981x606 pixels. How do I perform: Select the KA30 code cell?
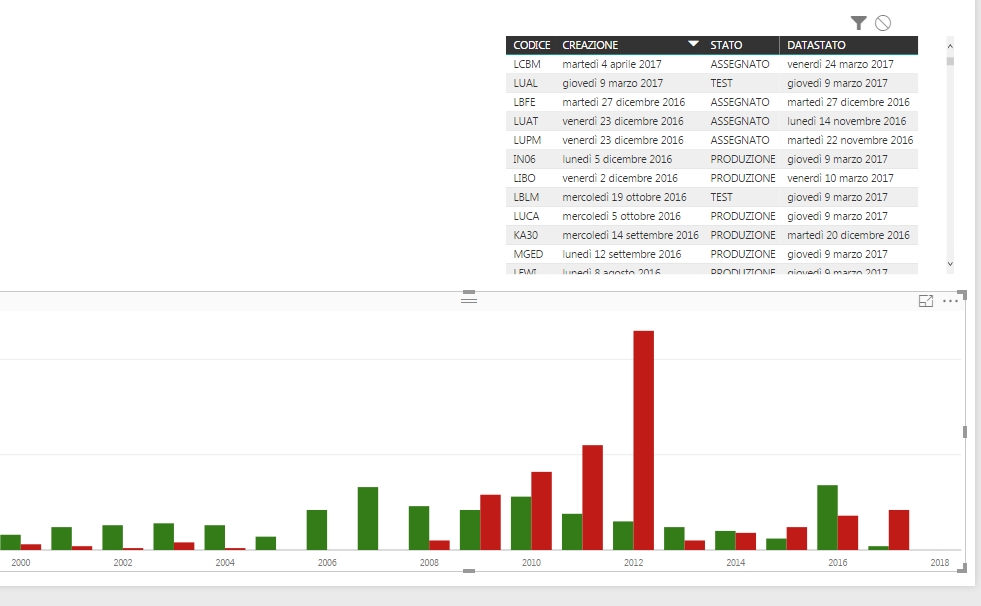(526, 235)
